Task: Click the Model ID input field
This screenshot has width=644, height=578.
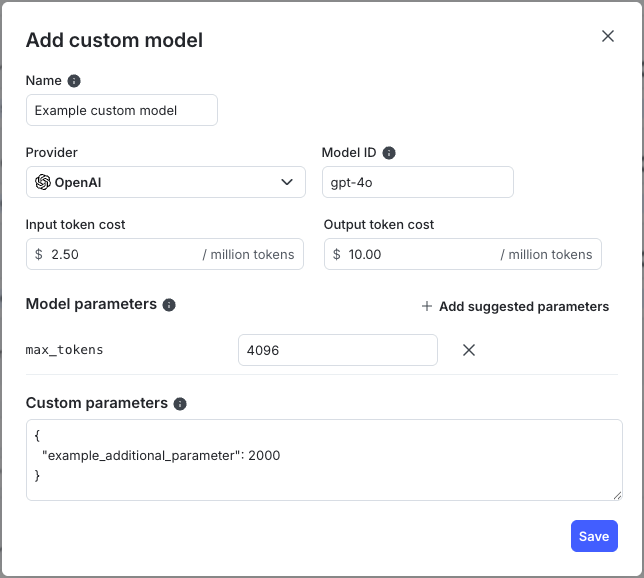Action: (x=417, y=182)
